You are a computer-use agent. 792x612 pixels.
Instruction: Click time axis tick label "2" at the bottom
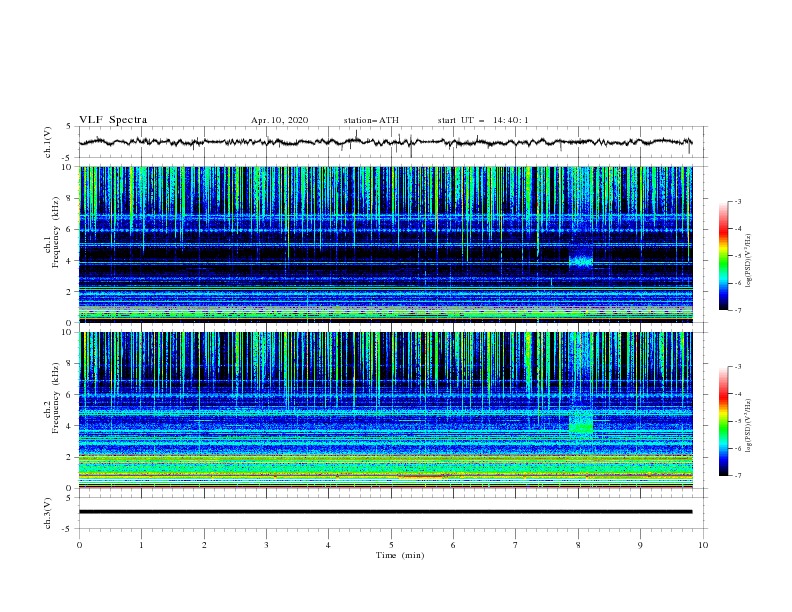pos(204,545)
